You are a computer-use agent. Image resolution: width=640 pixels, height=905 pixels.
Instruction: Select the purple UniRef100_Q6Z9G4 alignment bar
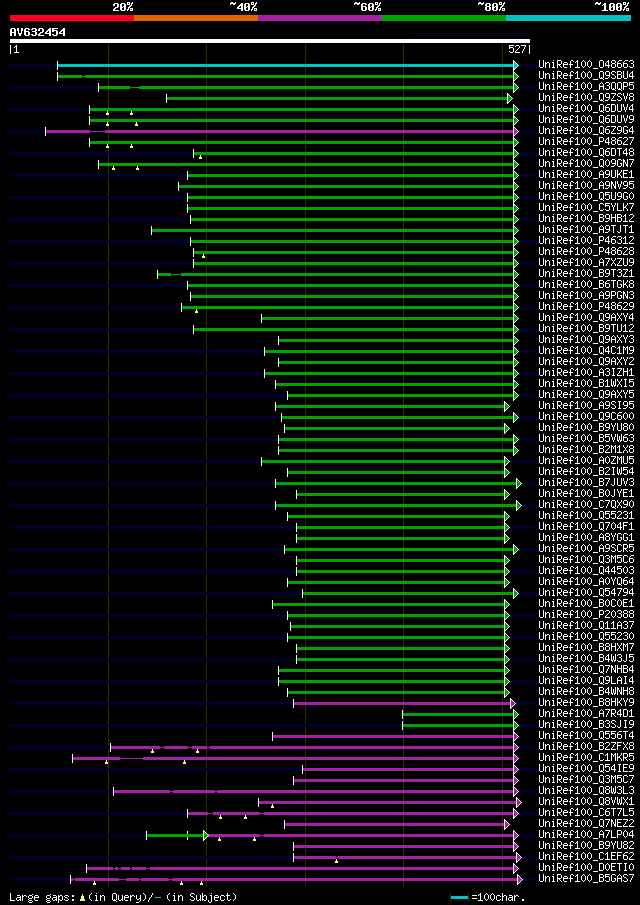click(280, 132)
